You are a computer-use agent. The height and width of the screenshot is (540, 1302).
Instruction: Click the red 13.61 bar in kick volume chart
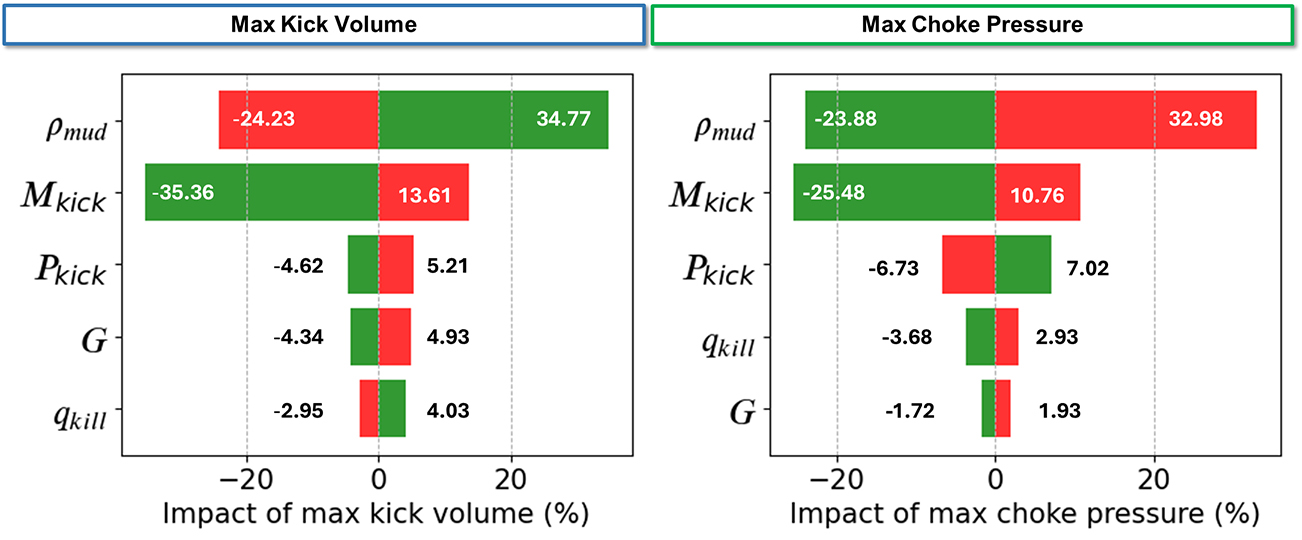pos(423,191)
